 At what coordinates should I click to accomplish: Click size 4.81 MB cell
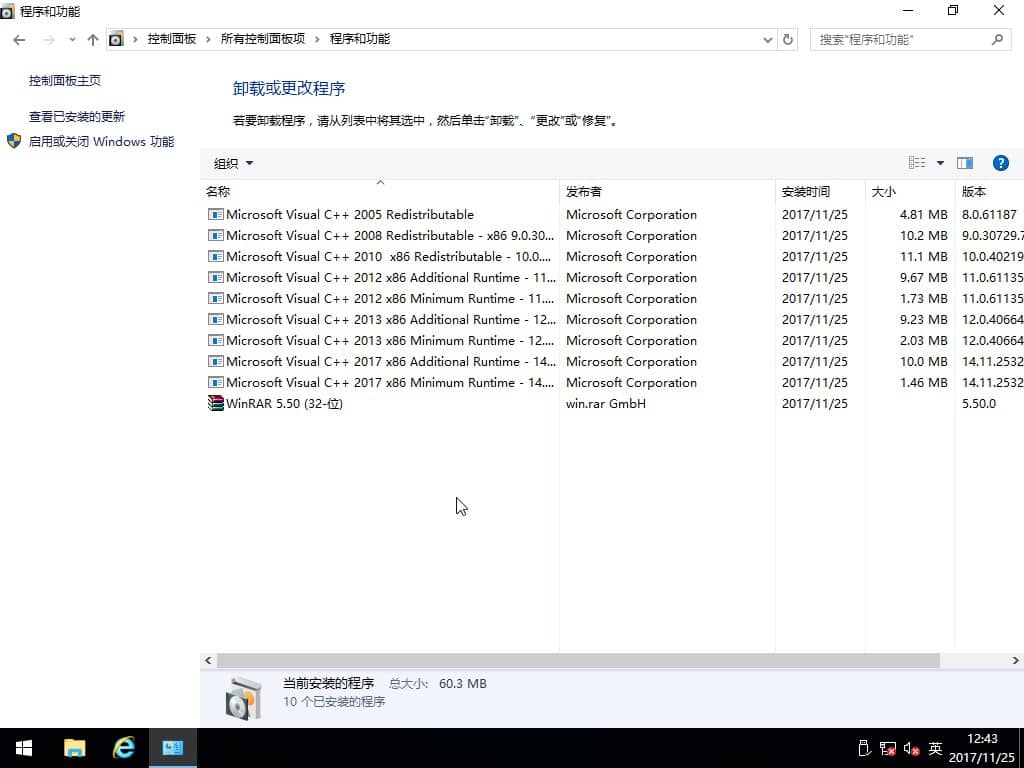coord(923,214)
